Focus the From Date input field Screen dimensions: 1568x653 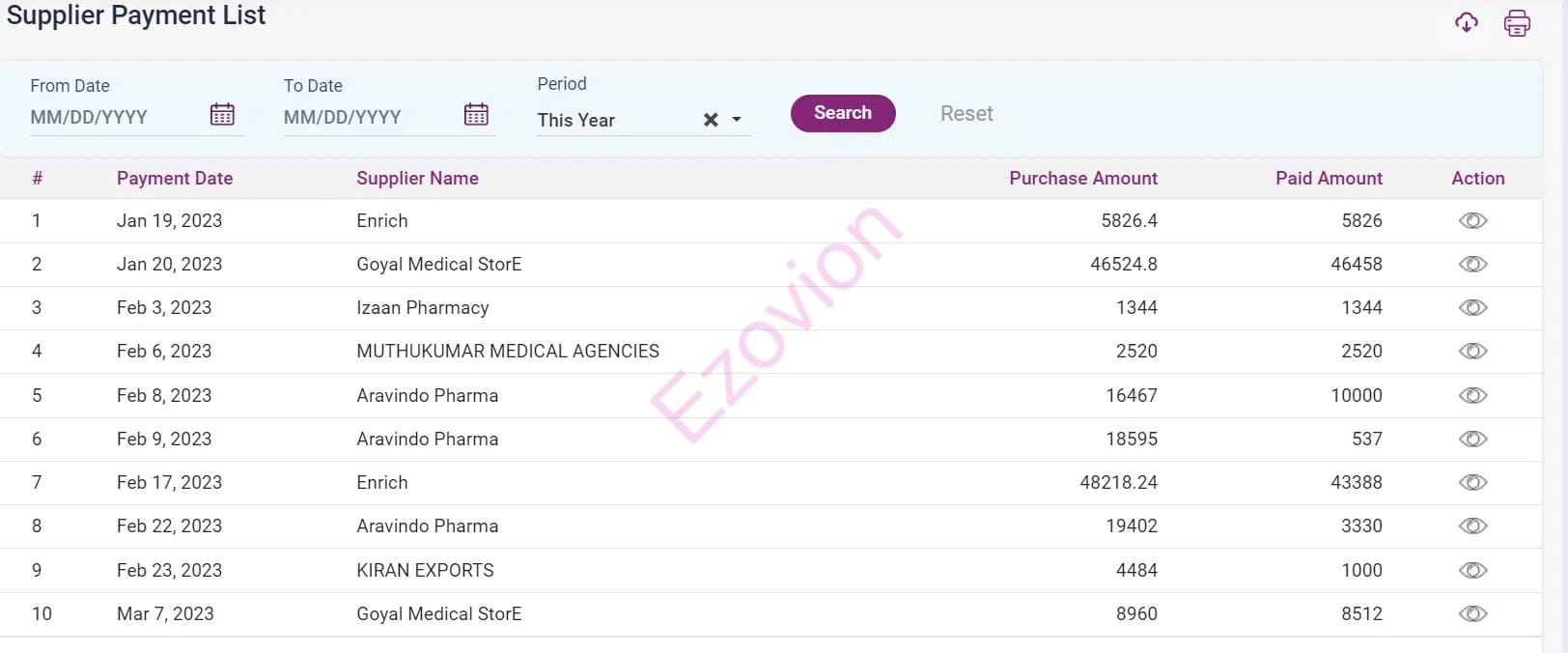click(111, 118)
